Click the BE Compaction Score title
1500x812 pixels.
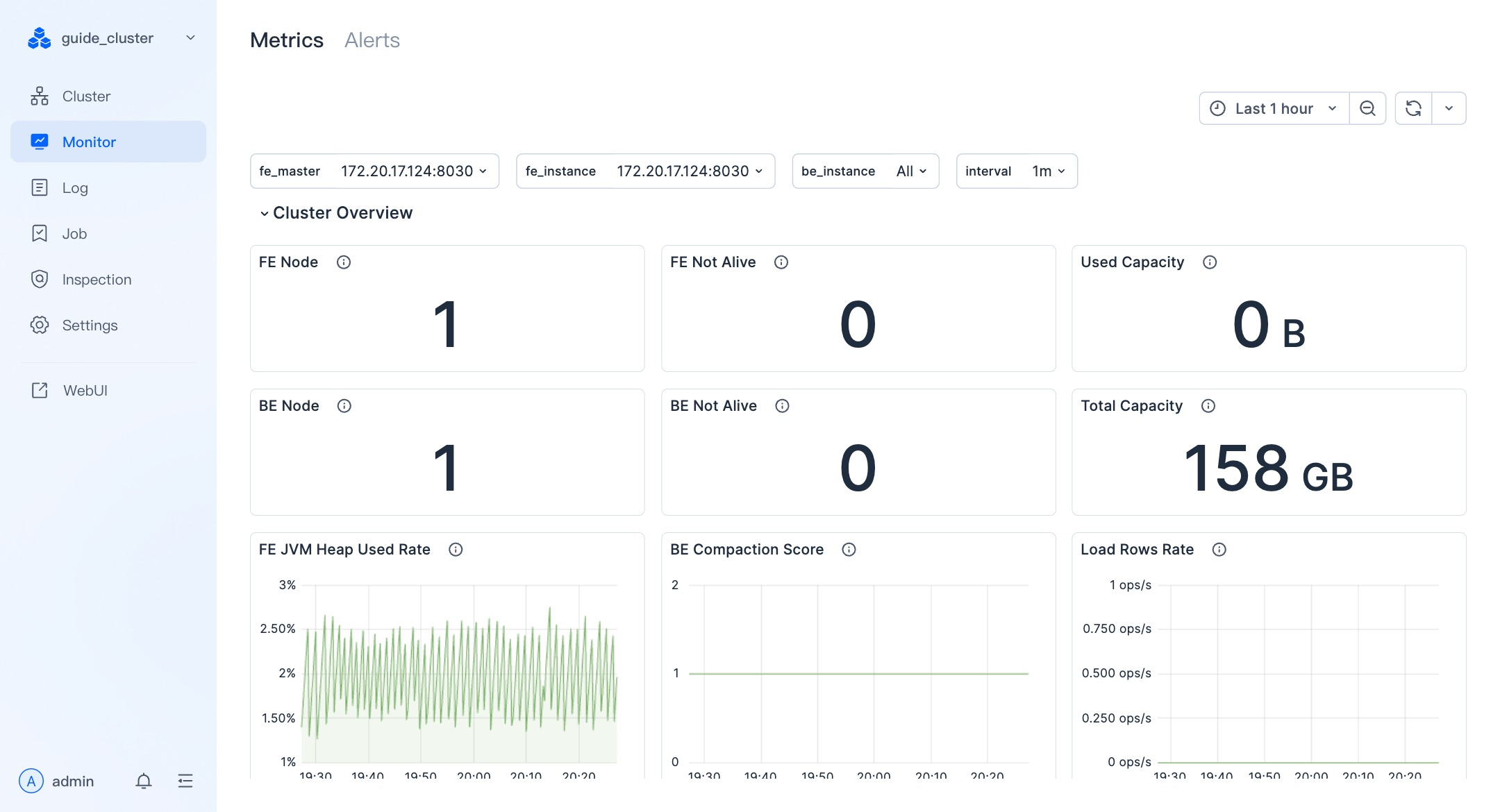click(x=747, y=550)
